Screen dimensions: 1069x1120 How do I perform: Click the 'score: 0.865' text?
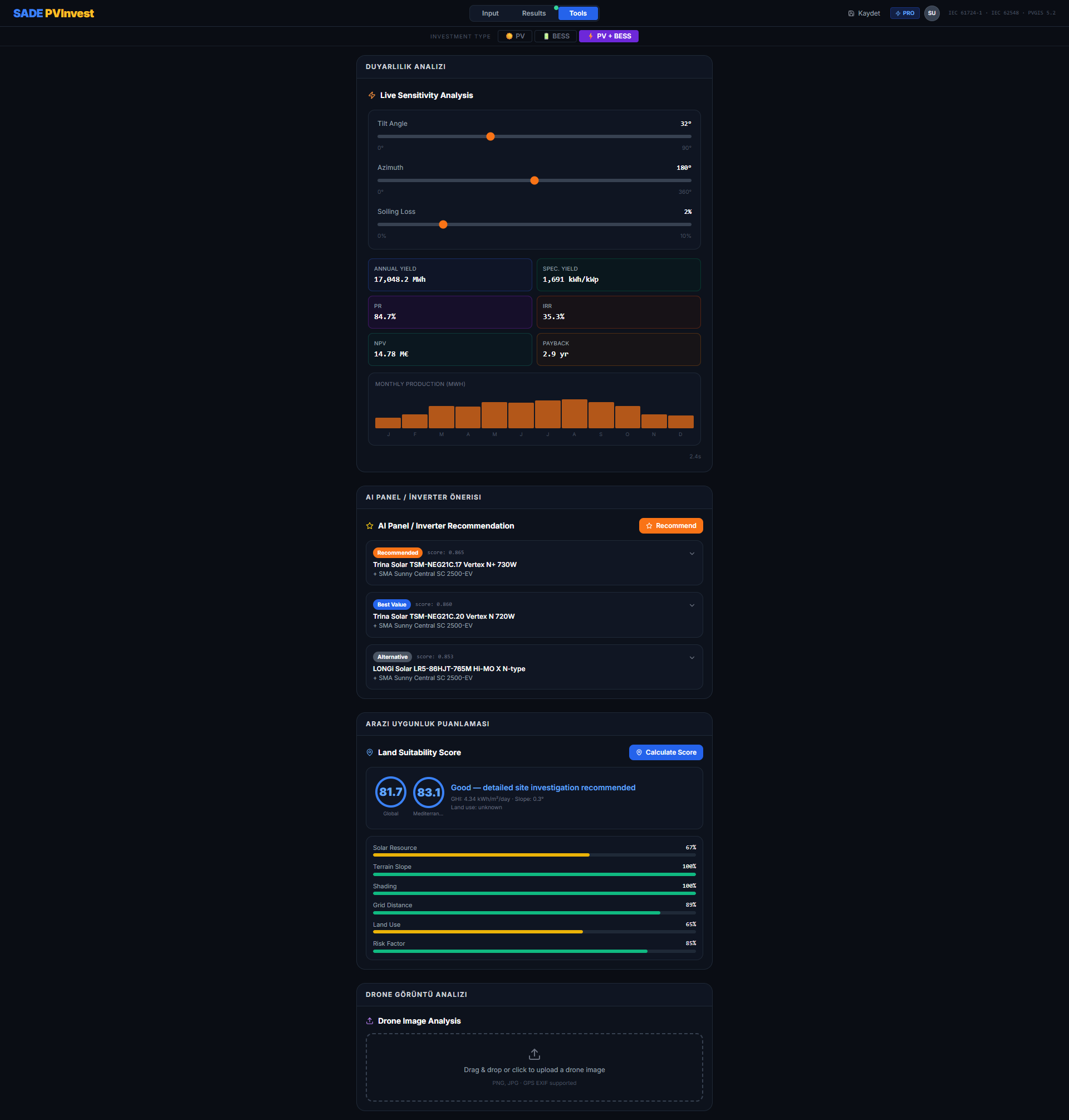[x=445, y=552]
